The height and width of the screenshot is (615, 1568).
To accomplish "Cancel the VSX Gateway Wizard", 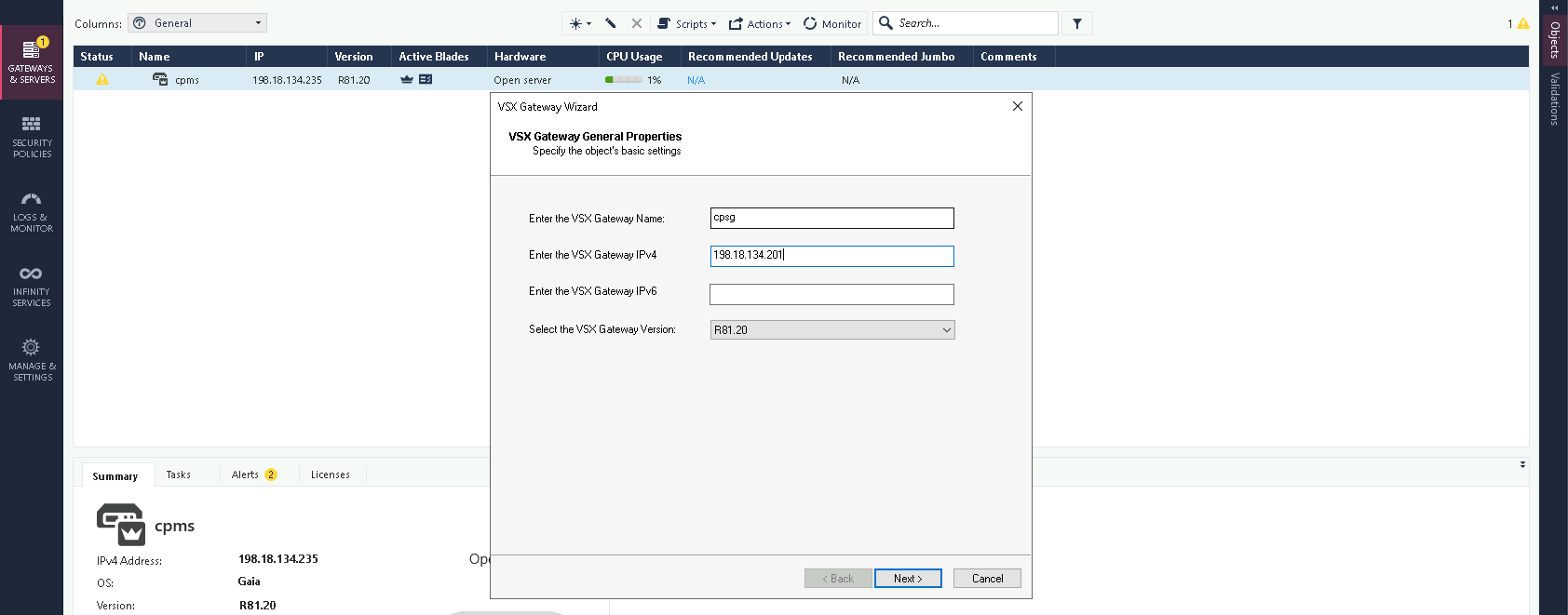I will click(x=987, y=579).
